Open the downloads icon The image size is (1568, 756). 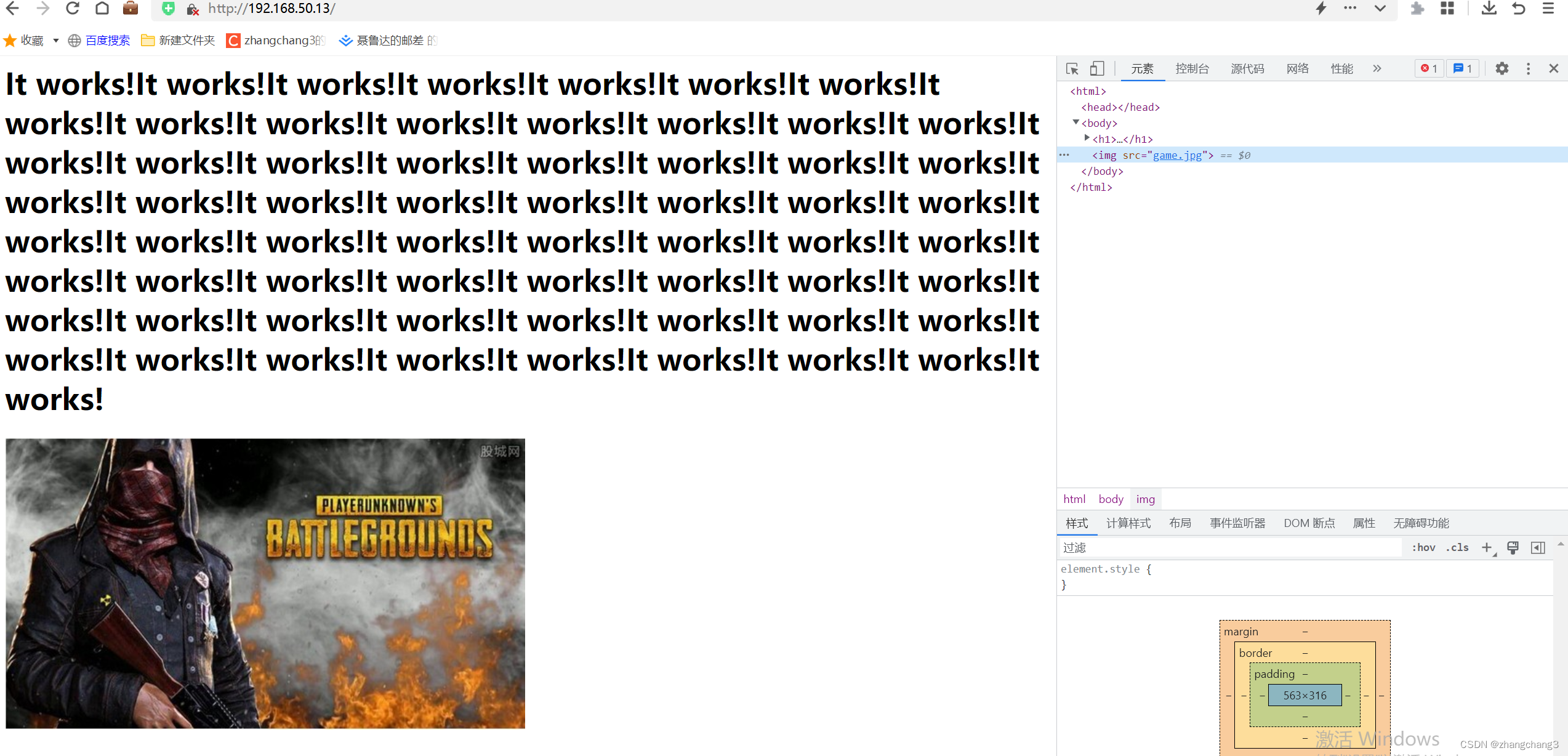click(x=1489, y=8)
